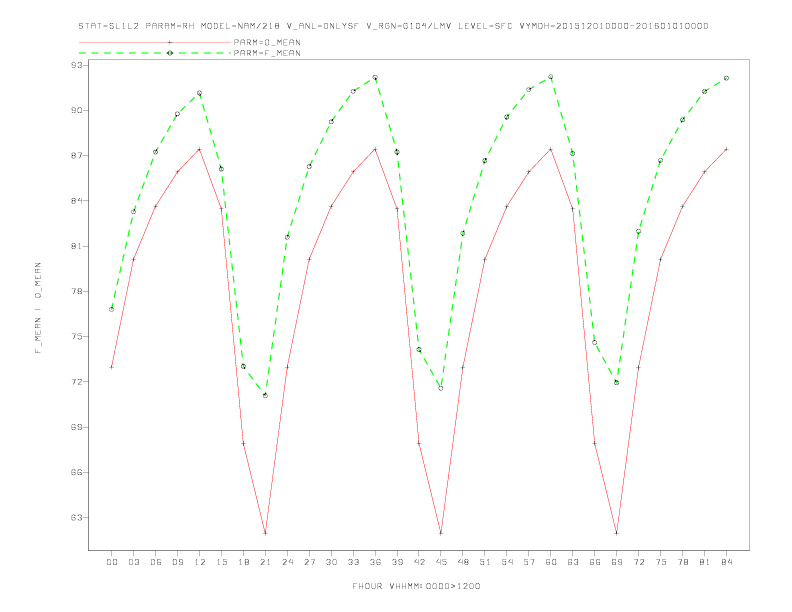Click the F_MEAN peak marker at hour 12
792x612 pixels.
(x=200, y=93)
